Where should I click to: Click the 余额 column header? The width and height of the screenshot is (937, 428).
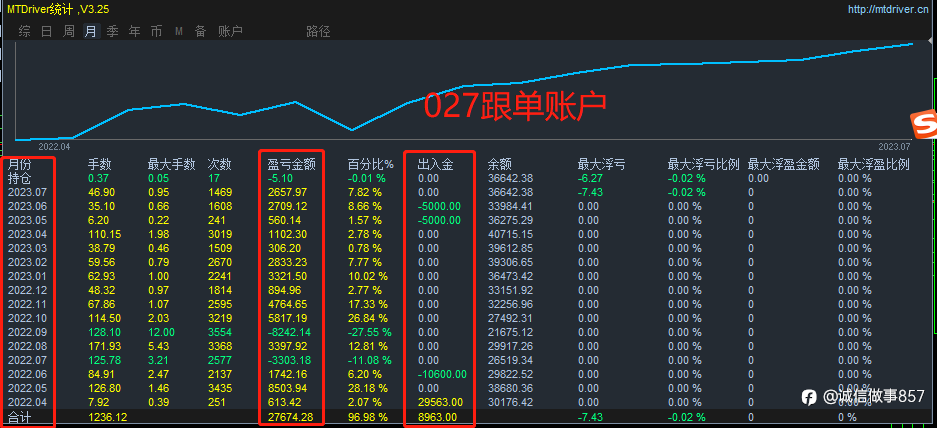pyautogui.click(x=500, y=164)
